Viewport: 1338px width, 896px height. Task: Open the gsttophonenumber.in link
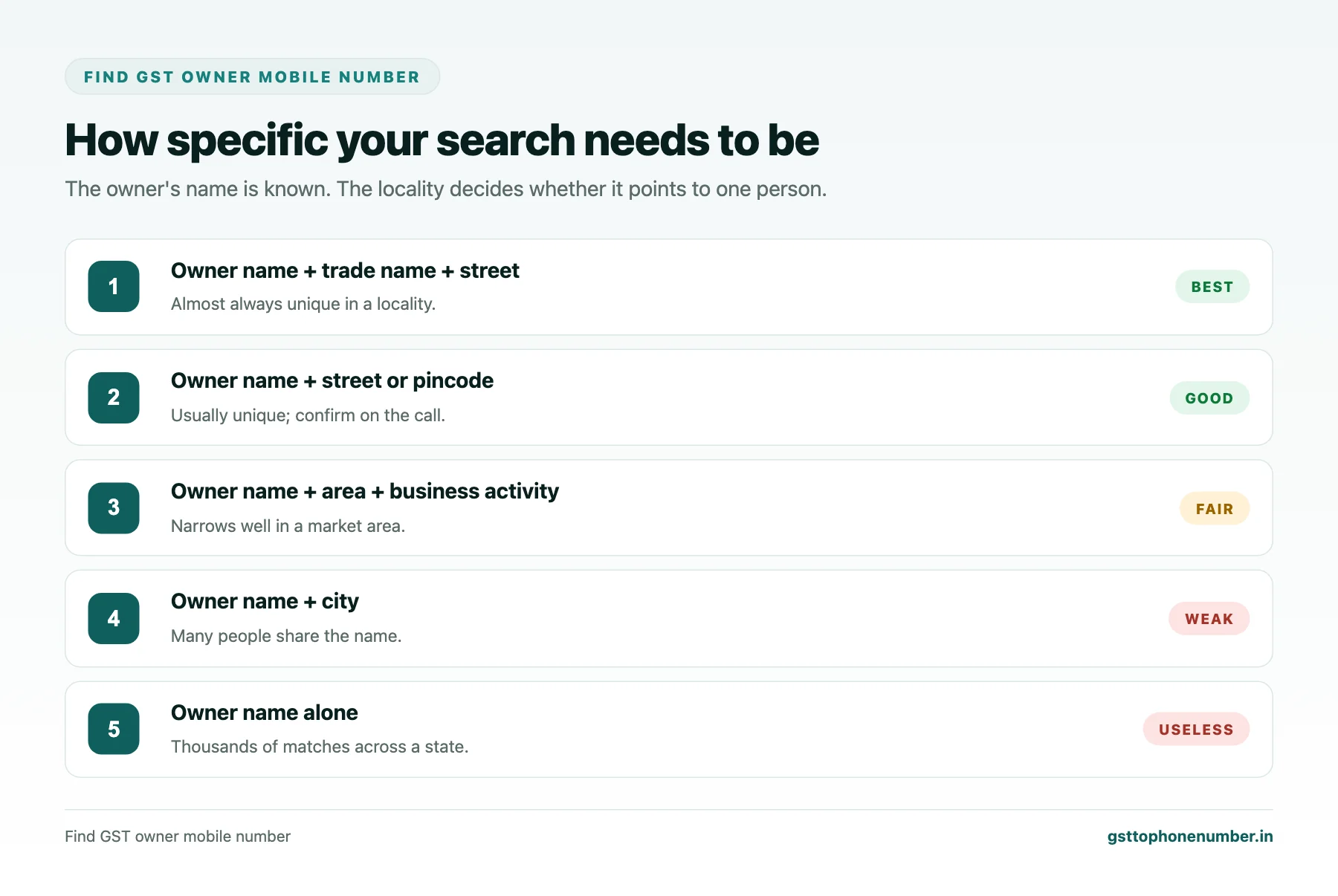1190,837
